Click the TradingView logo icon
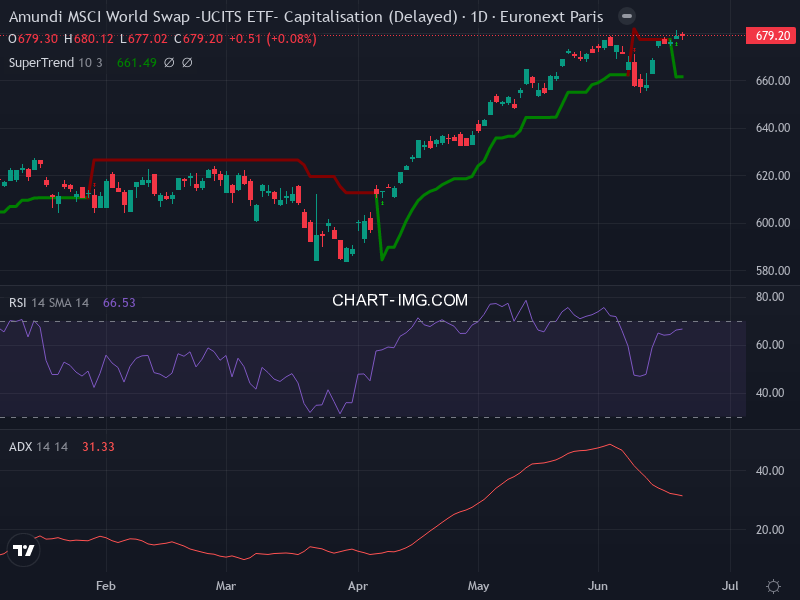 (x=23, y=550)
